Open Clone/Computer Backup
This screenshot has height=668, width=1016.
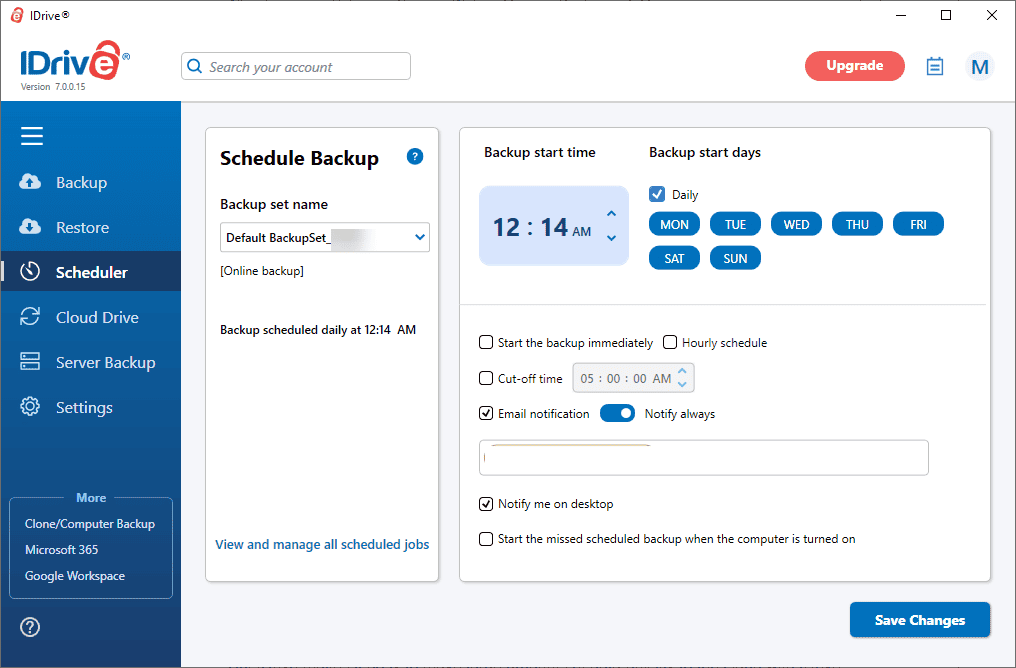pos(90,524)
